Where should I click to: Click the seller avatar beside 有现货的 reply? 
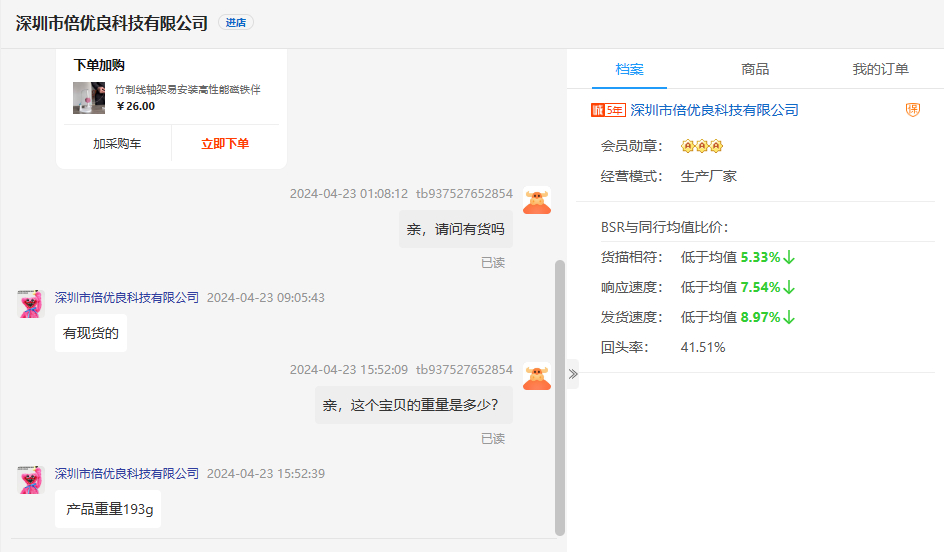(x=31, y=304)
